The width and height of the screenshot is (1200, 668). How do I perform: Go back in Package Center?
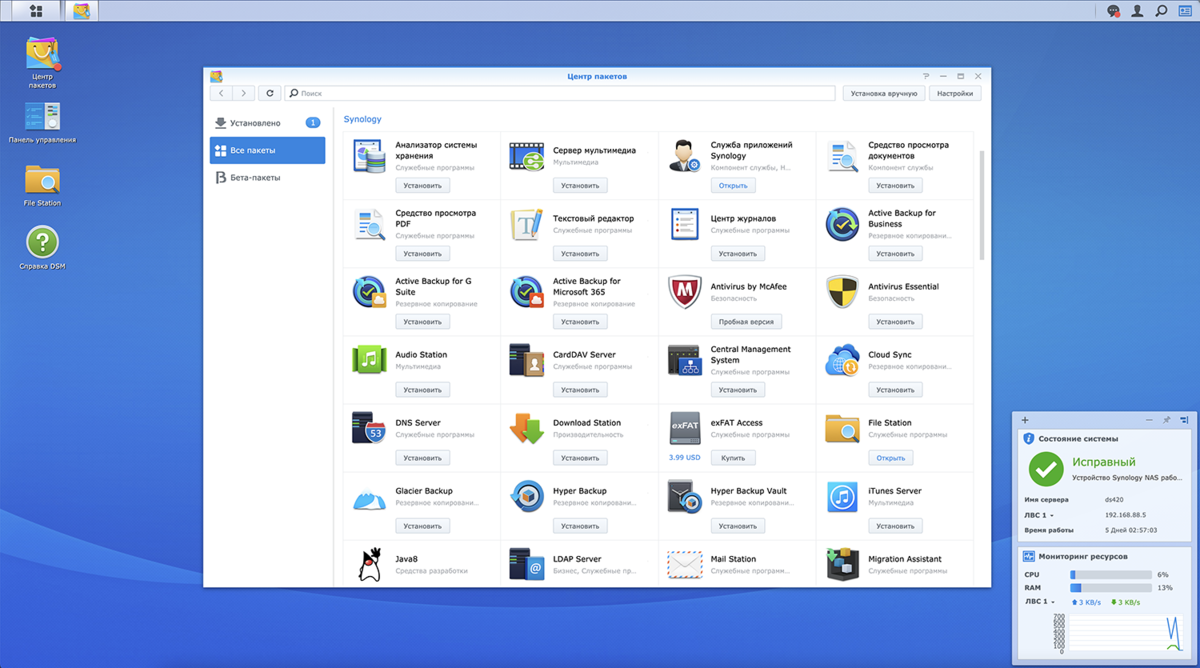pyautogui.click(x=221, y=93)
